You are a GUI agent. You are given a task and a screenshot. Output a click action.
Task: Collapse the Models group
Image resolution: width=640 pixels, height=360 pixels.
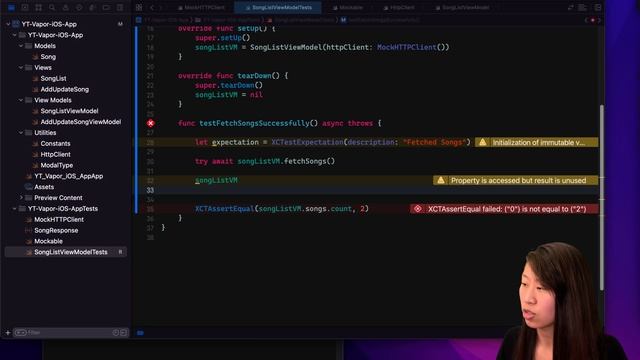[21, 46]
